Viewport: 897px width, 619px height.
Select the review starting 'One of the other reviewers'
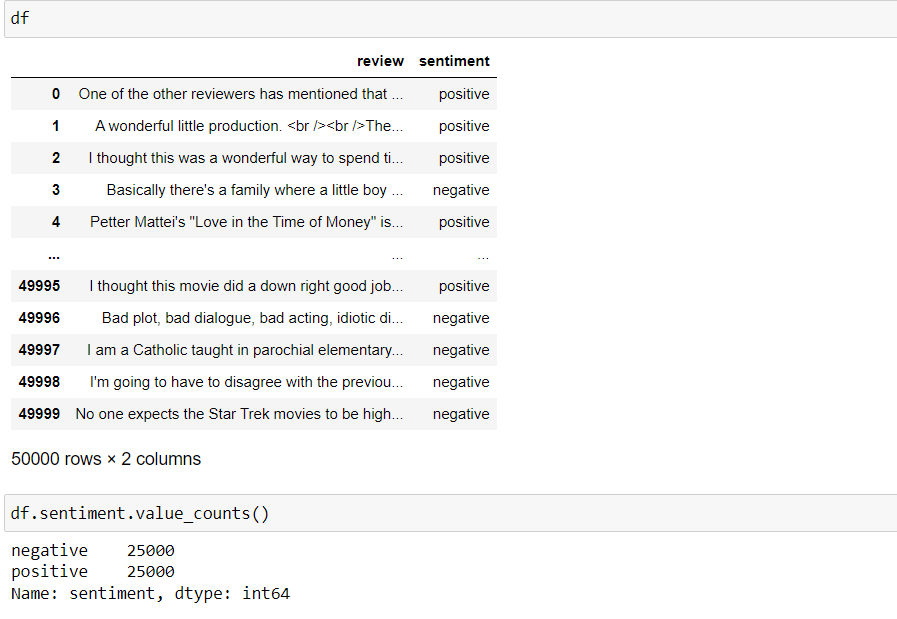click(x=241, y=94)
